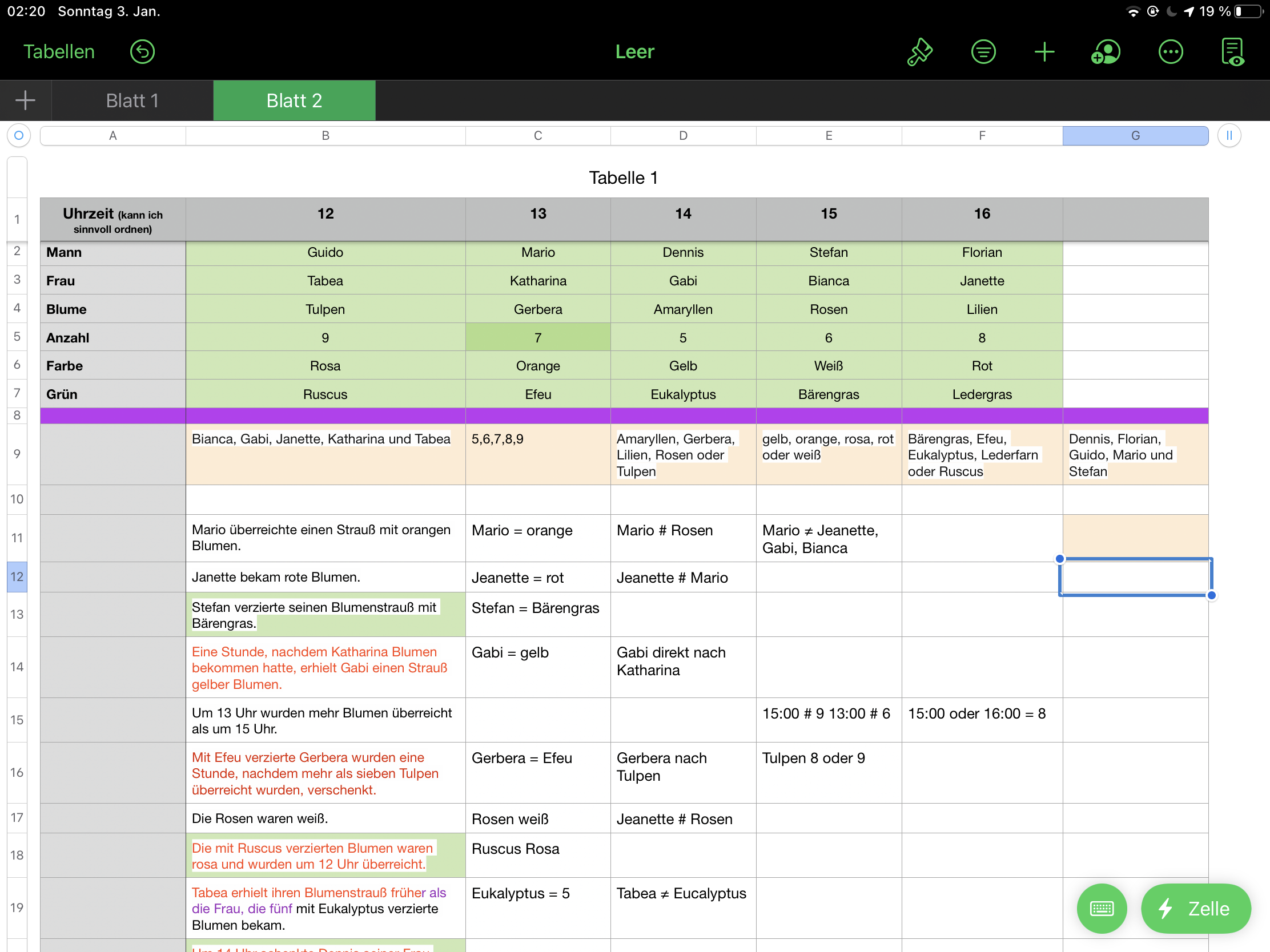Tap the column resize handle at right
Viewport: 1270px width, 952px height.
pos(1229,135)
